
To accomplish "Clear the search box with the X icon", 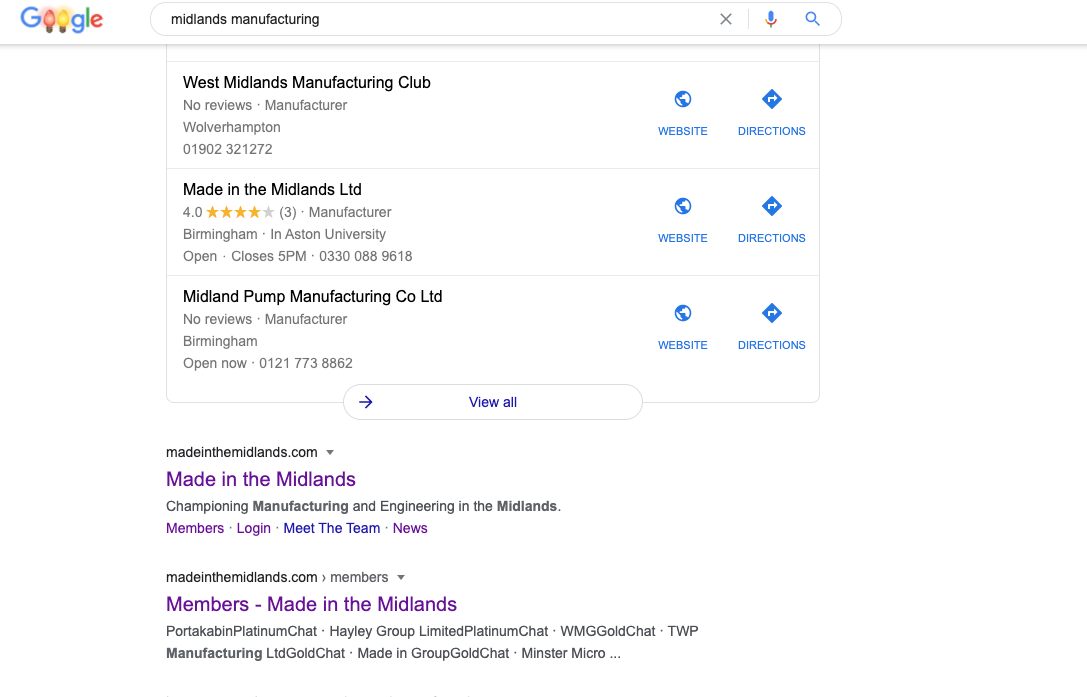I will 726,19.
